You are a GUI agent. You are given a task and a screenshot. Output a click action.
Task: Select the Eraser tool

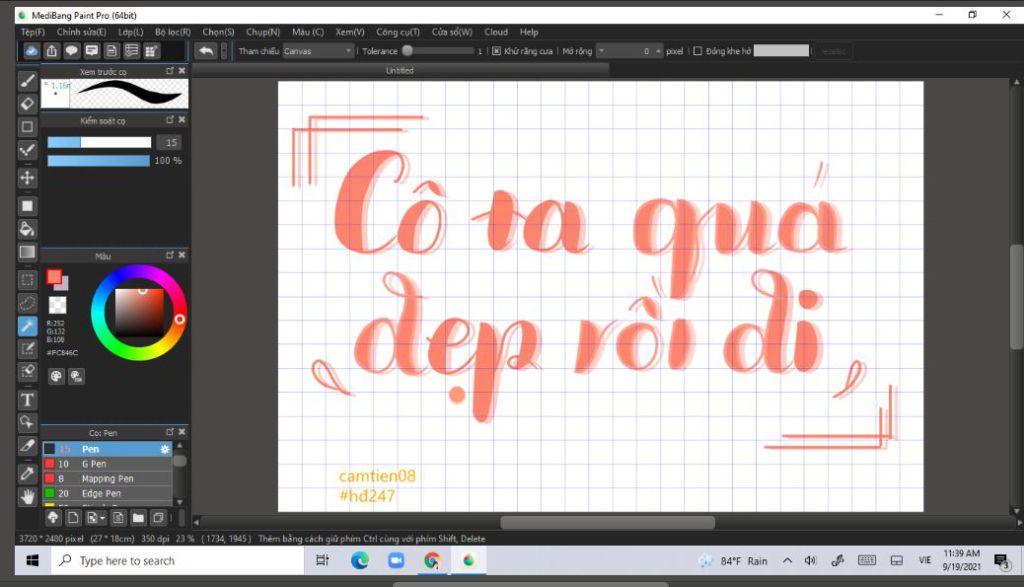tap(27, 104)
